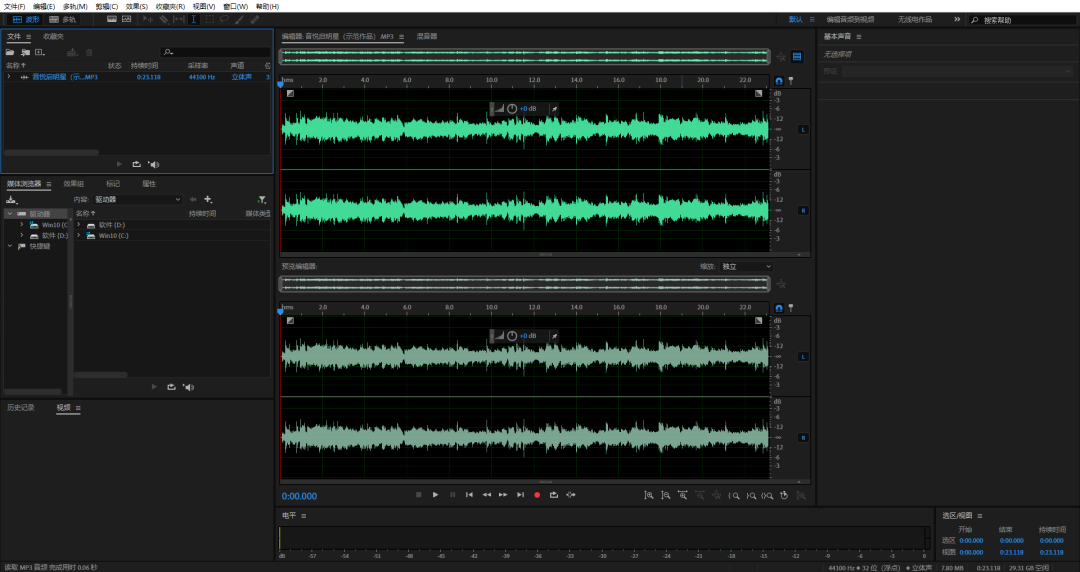Click the Stop button in transport
The image size is (1080, 572).
tap(419, 496)
